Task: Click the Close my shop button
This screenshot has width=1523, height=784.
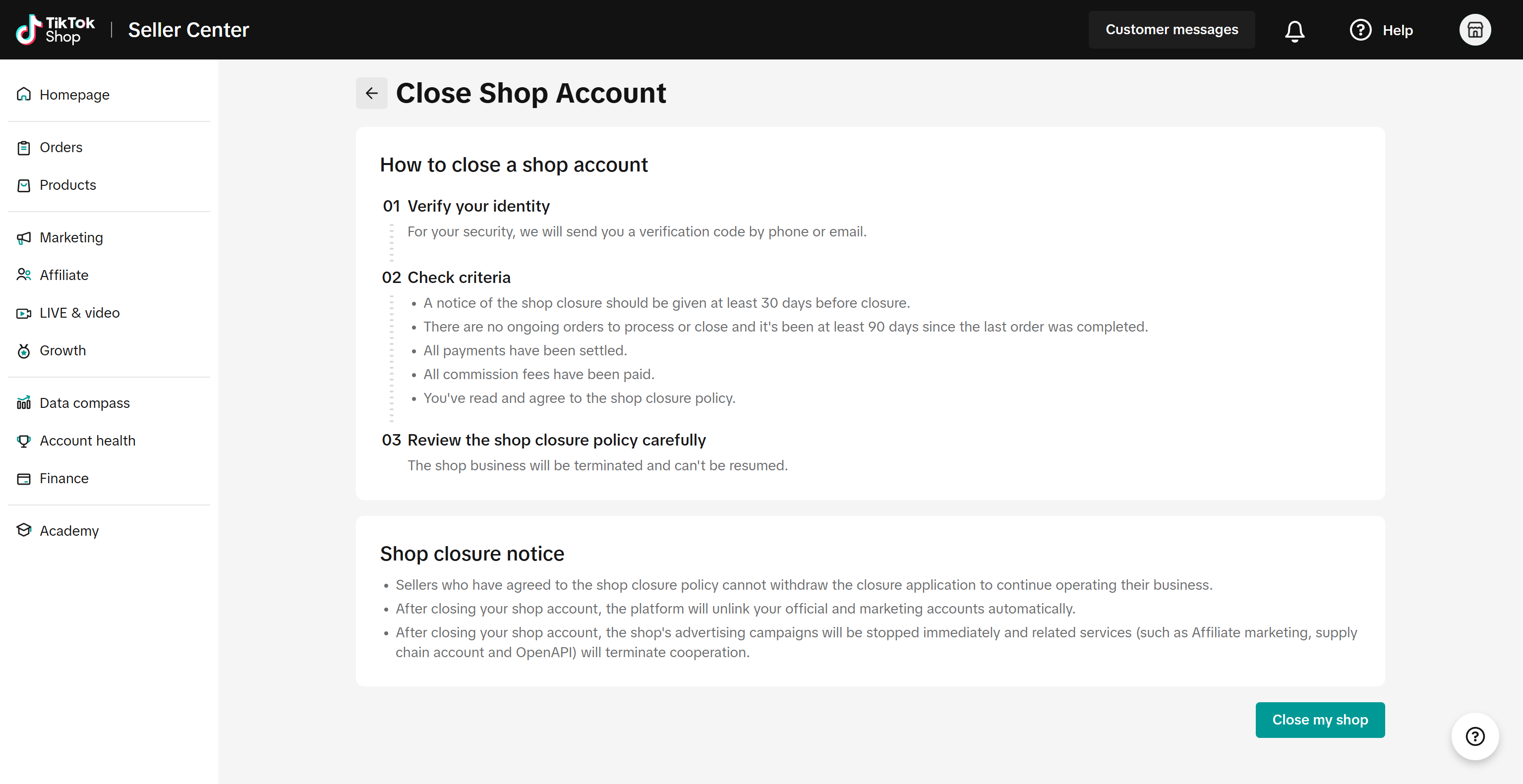Action: click(x=1320, y=720)
